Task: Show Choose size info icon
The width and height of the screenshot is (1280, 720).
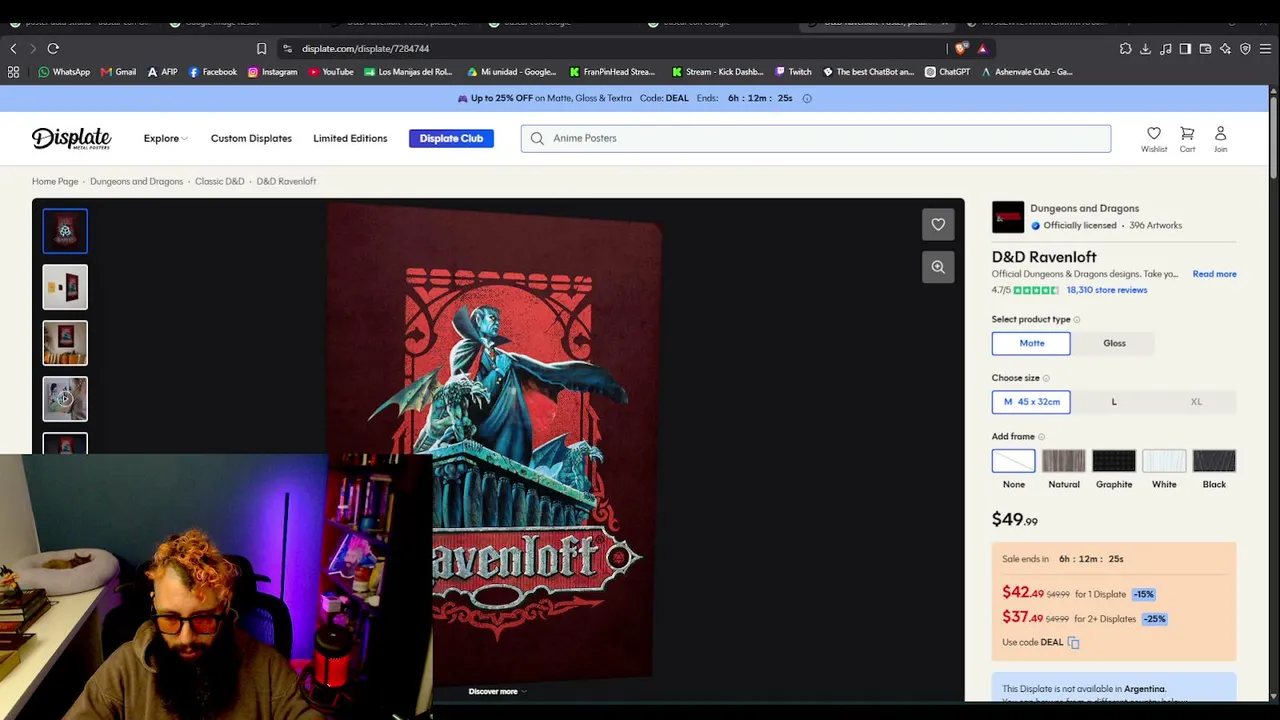Action: (1046, 378)
